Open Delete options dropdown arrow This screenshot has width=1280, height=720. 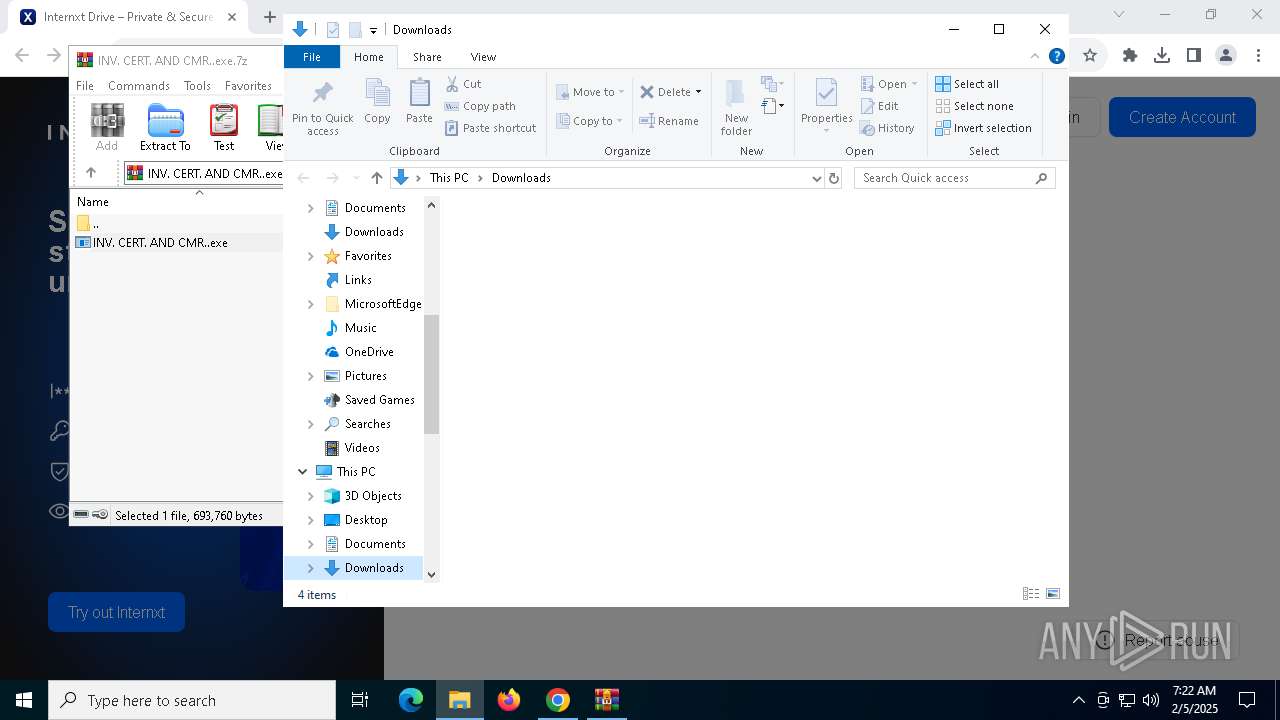[x=698, y=92]
